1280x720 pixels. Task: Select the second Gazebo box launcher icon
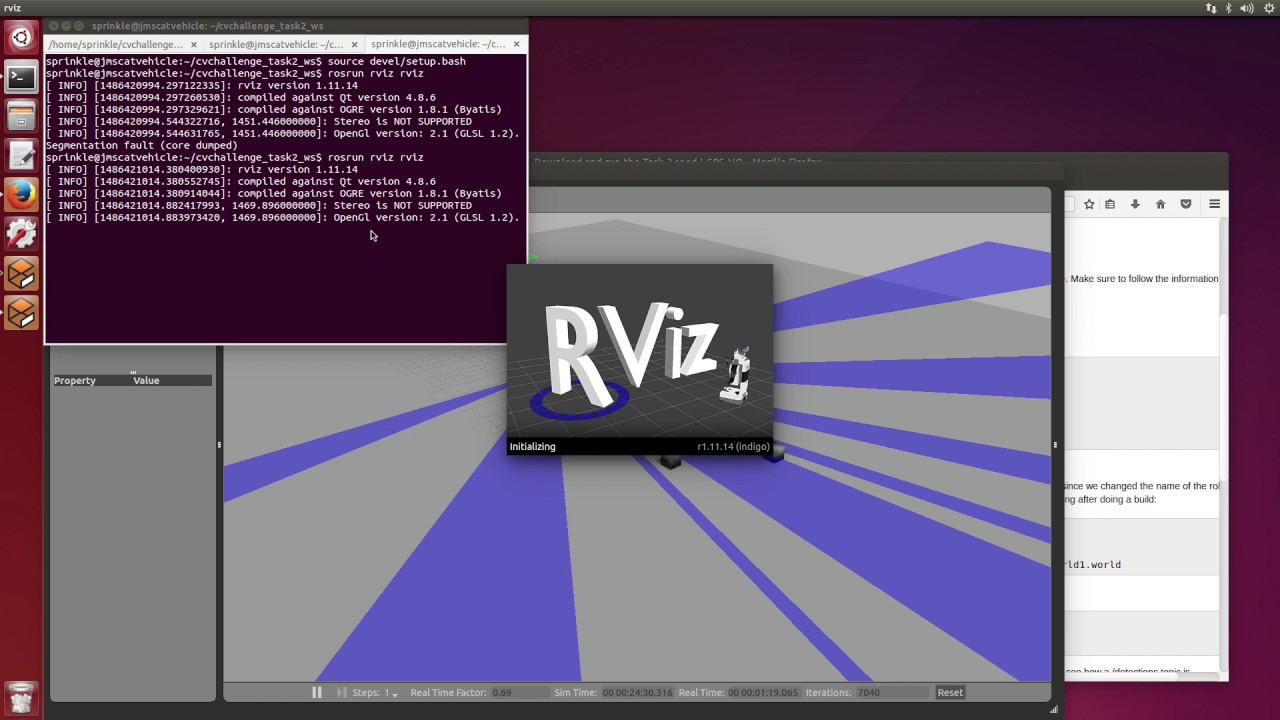click(21, 312)
